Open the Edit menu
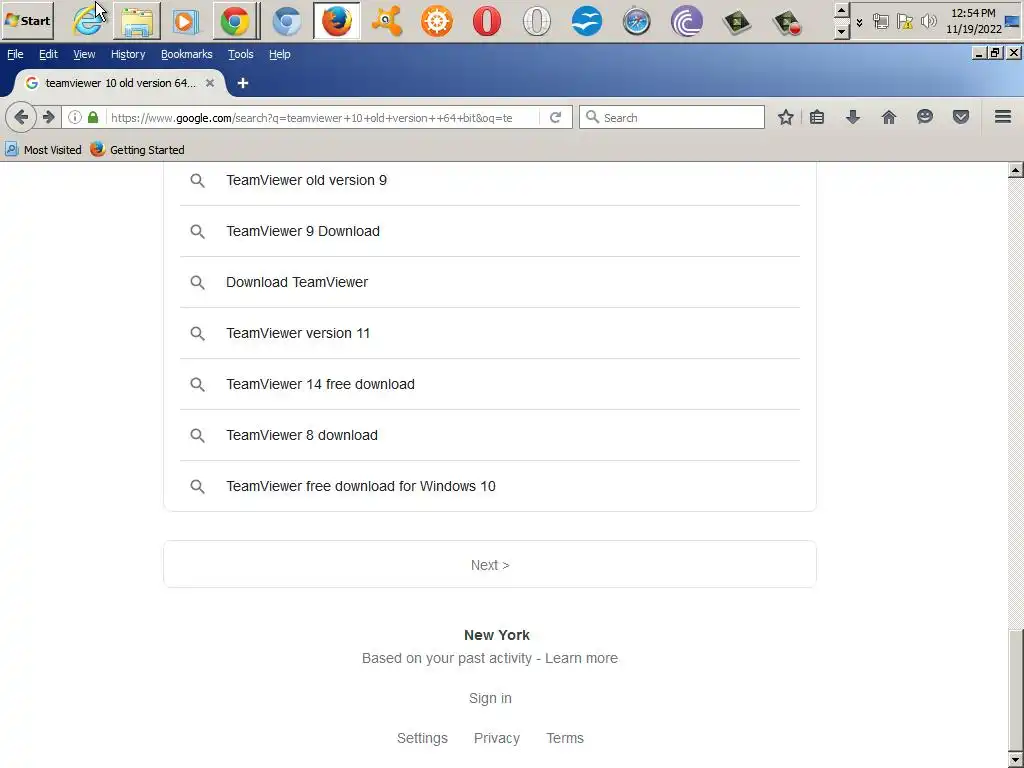 [x=48, y=54]
